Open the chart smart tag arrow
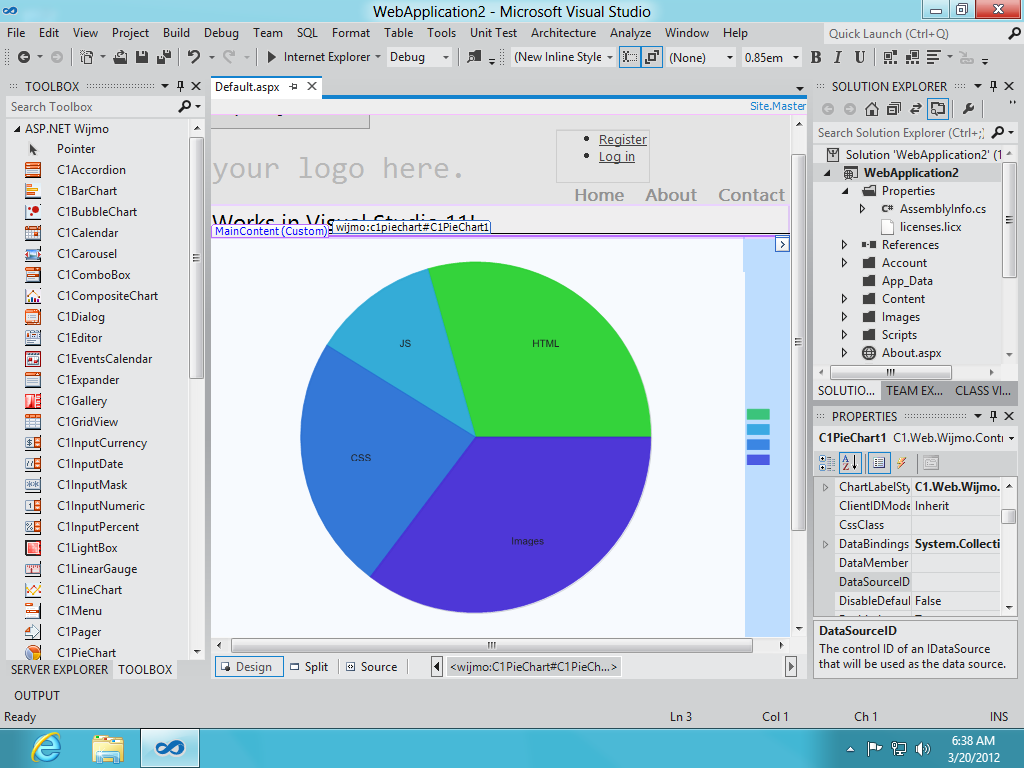This screenshot has width=1024, height=768. [x=782, y=244]
